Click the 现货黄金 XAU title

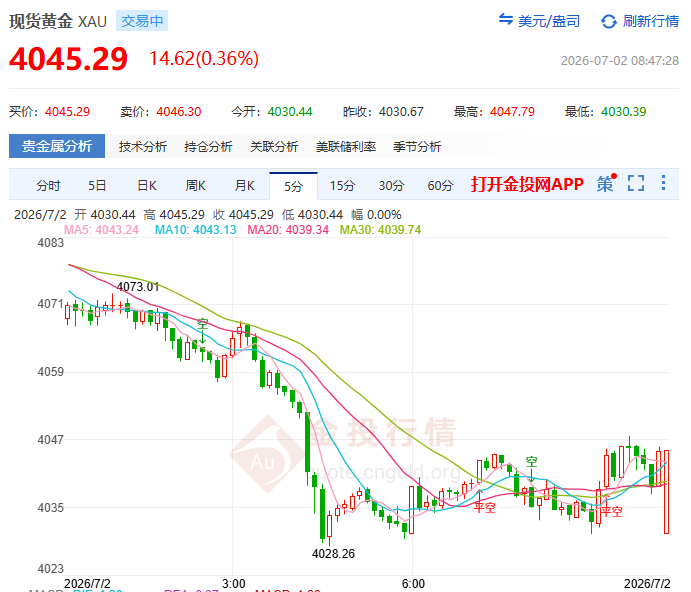(58, 21)
